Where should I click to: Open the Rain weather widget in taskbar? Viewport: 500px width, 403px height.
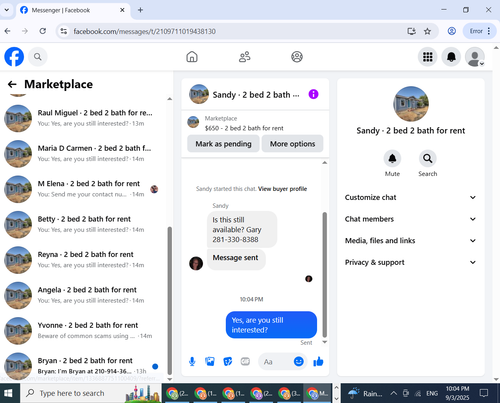tap(365, 393)
